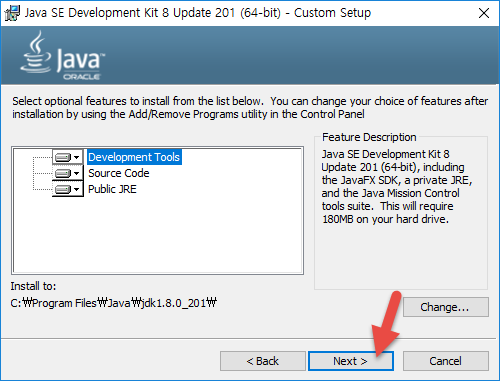This screenshot has width=500, height=381.
Task: Click the installer icon in the title bar
Action: 12,13
